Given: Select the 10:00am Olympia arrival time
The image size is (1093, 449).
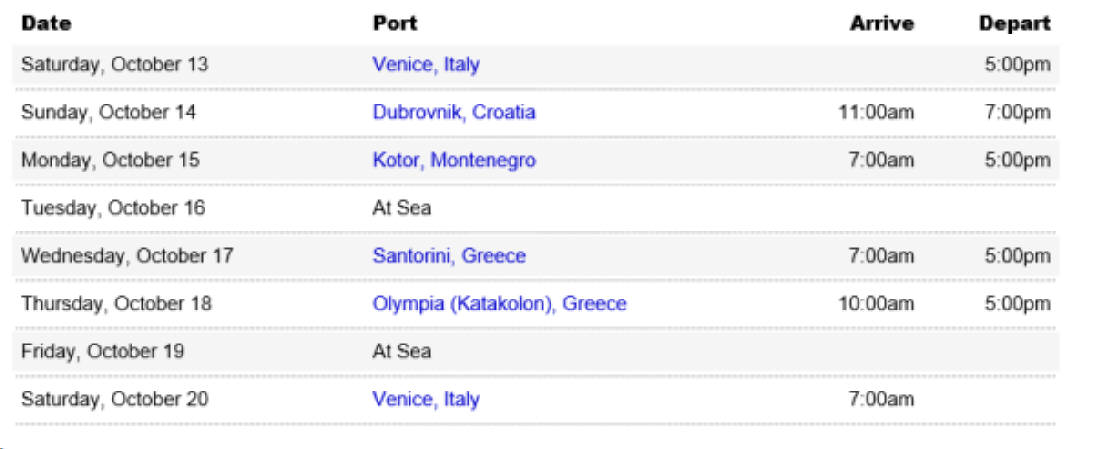Looking at the screenshot, I should 876,304.
